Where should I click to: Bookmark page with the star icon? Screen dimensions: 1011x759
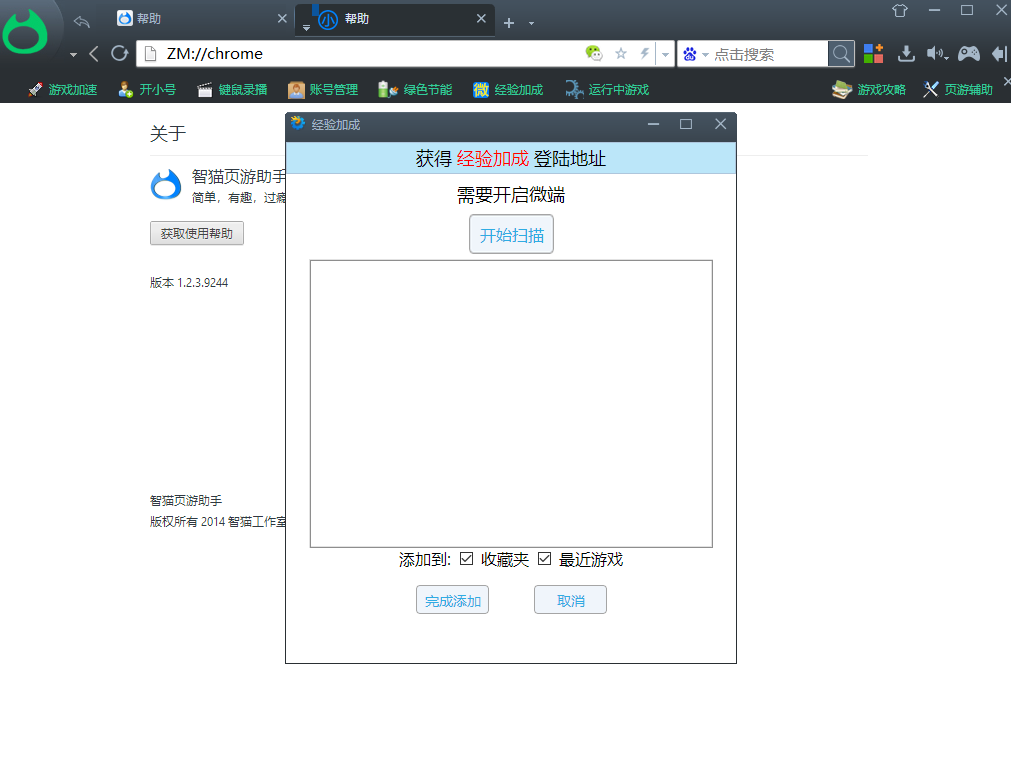pos(621,54)
